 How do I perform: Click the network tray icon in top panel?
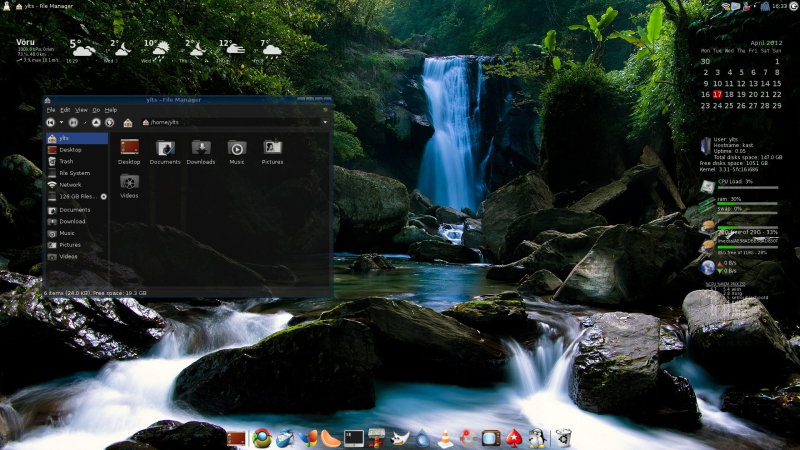[725, 6]
